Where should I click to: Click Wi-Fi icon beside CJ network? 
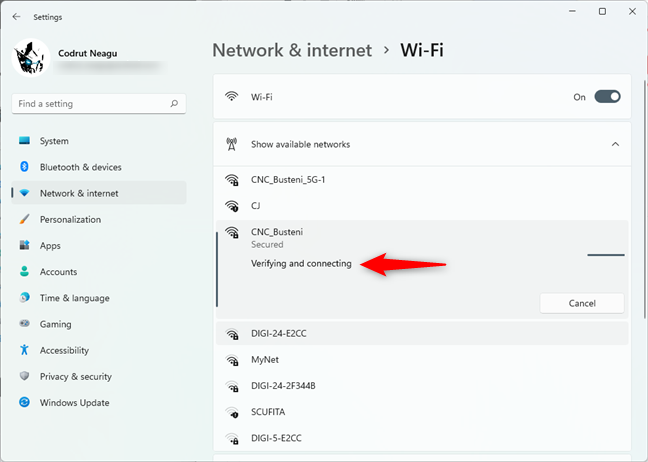click(x=232, y=206)
